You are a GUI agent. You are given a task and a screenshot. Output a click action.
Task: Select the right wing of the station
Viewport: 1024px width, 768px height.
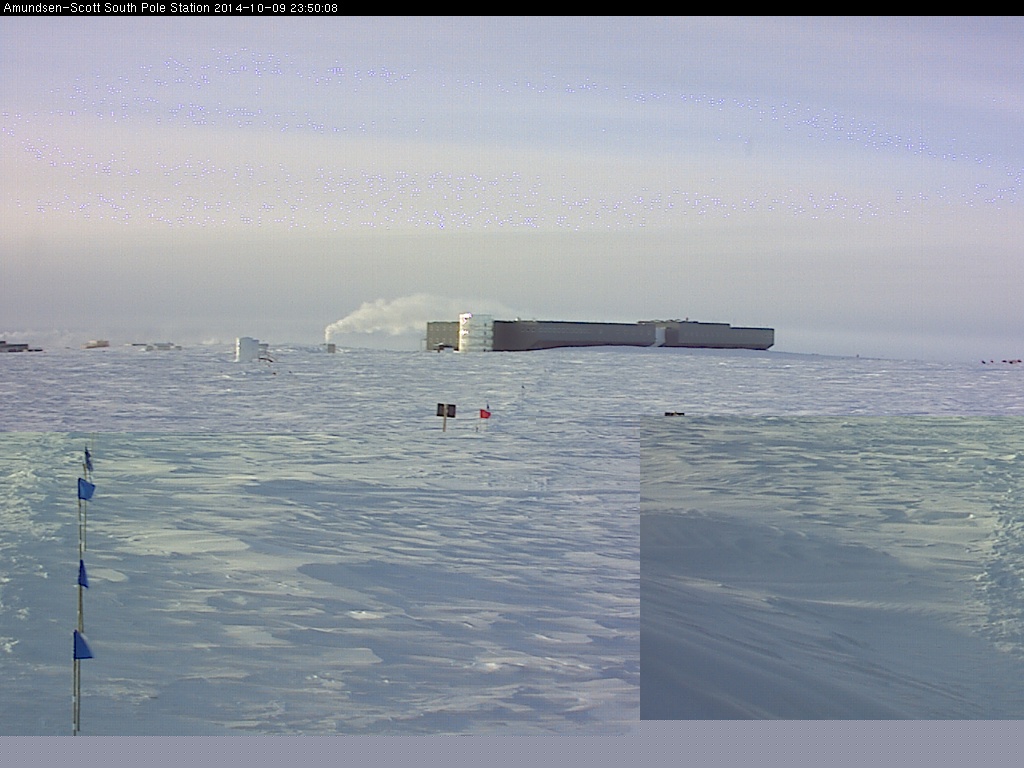click(718, 335)
